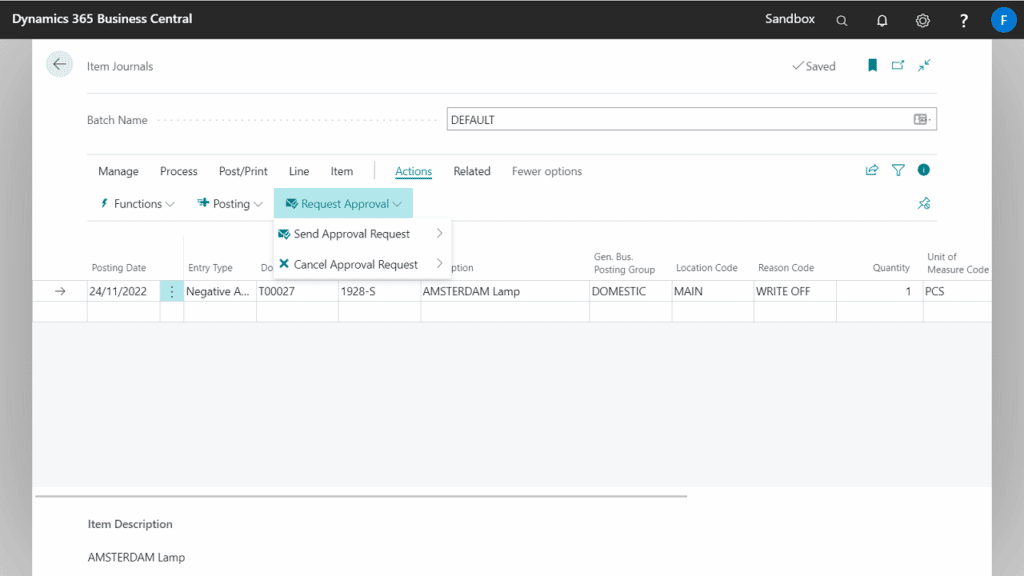Open the notifications bell
Viewport: 1024px width, 576px height.
[x=882, y=20]
